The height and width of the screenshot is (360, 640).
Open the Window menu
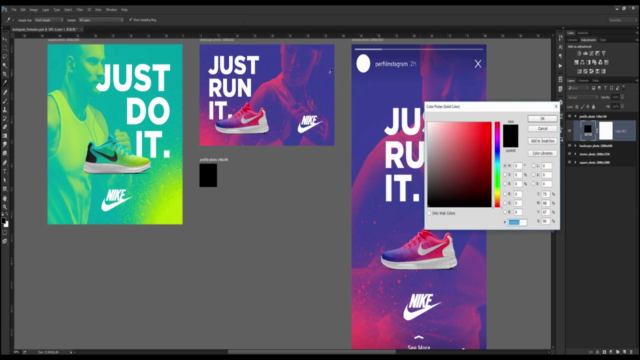[x=111, y=9]
